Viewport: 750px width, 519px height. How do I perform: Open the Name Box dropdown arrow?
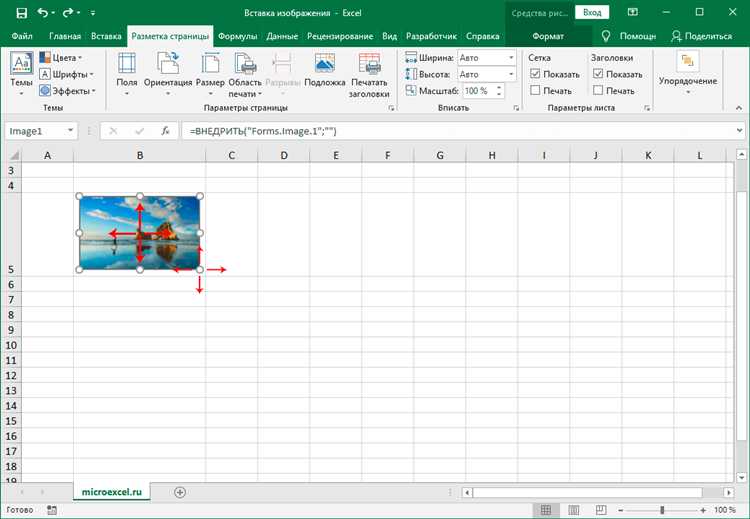(x=70, y=131)
